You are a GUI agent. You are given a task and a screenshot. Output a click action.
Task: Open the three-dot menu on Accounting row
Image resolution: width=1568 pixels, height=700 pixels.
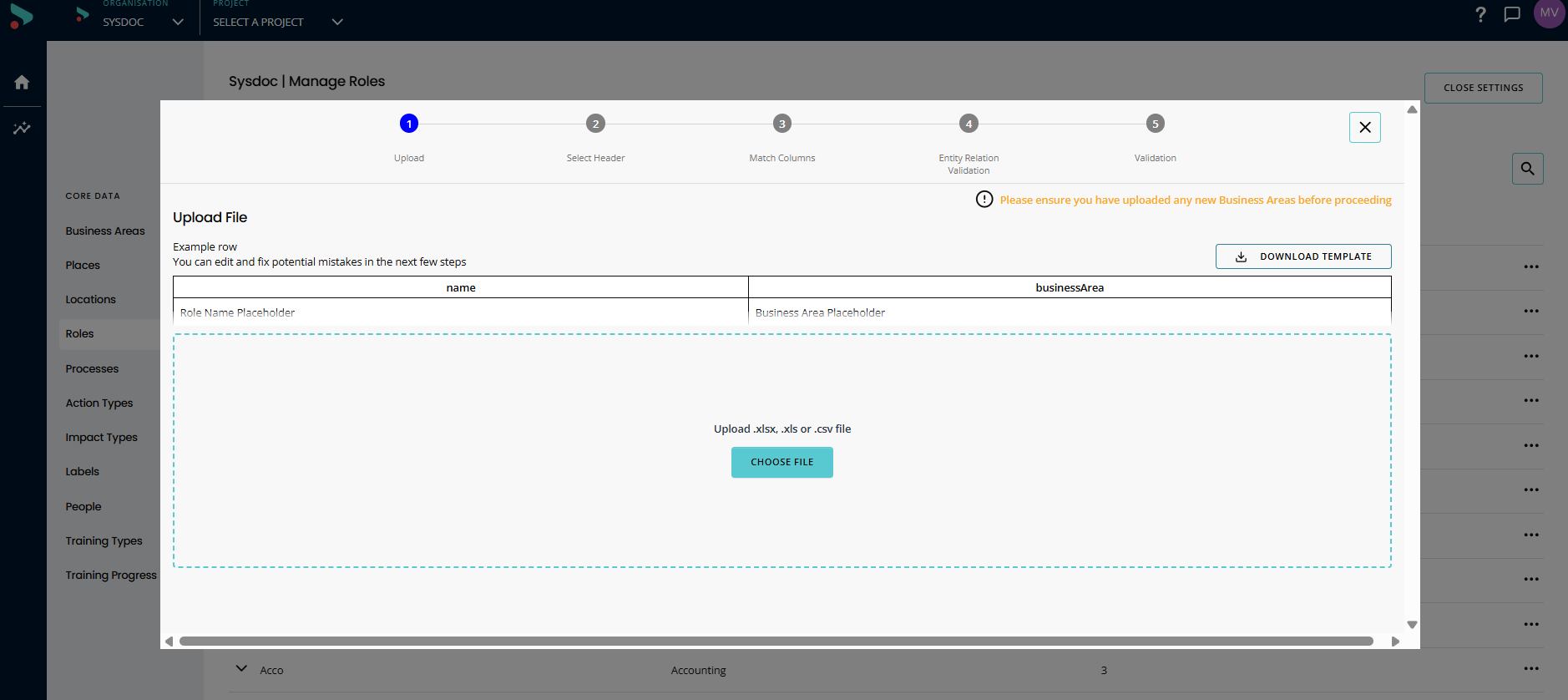[1531, 668]
